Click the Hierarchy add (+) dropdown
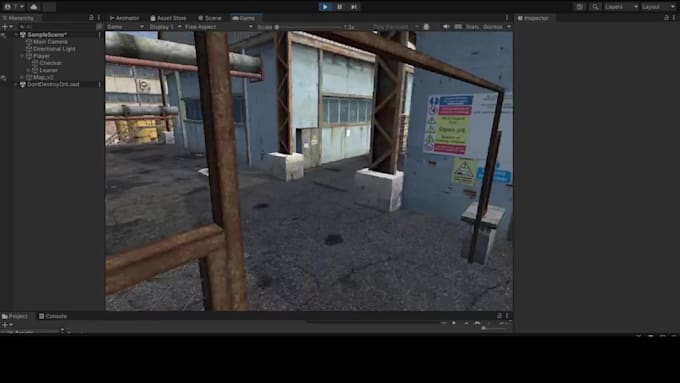This screenshot has height=383, width=680. pos(7,26)
